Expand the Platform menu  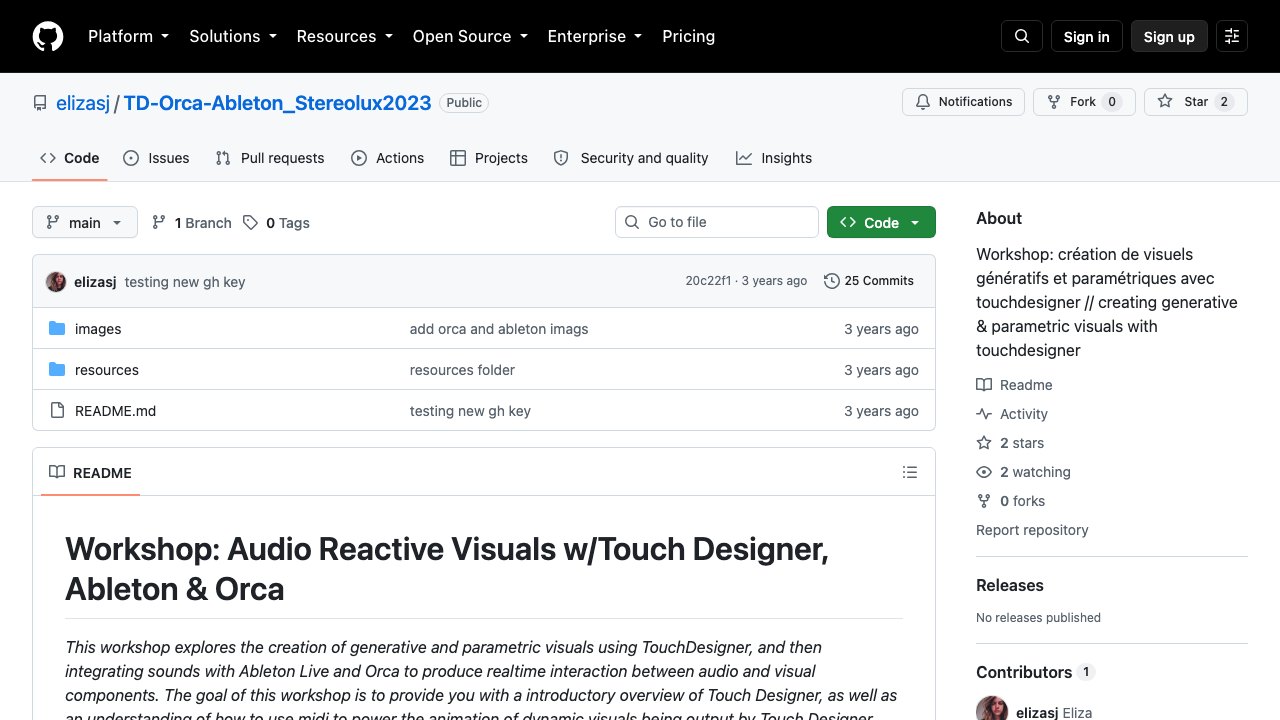128,36
